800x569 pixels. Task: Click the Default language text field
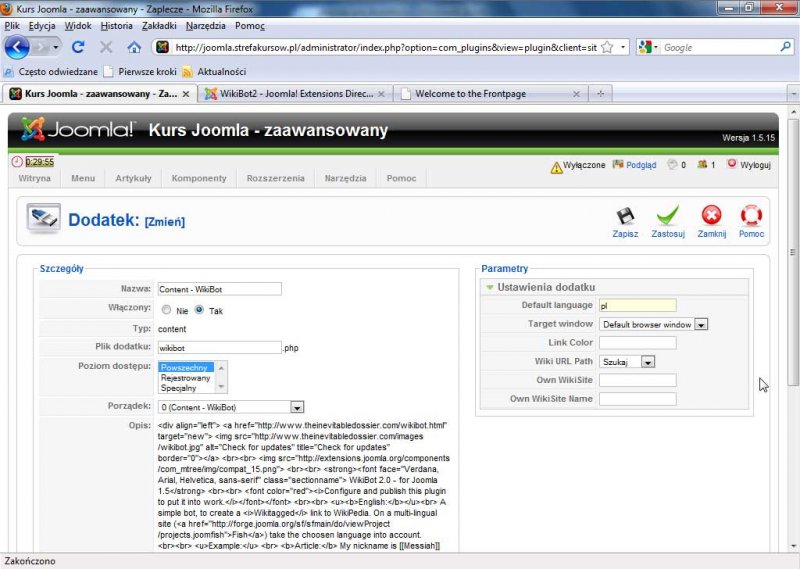coord(637,306)
